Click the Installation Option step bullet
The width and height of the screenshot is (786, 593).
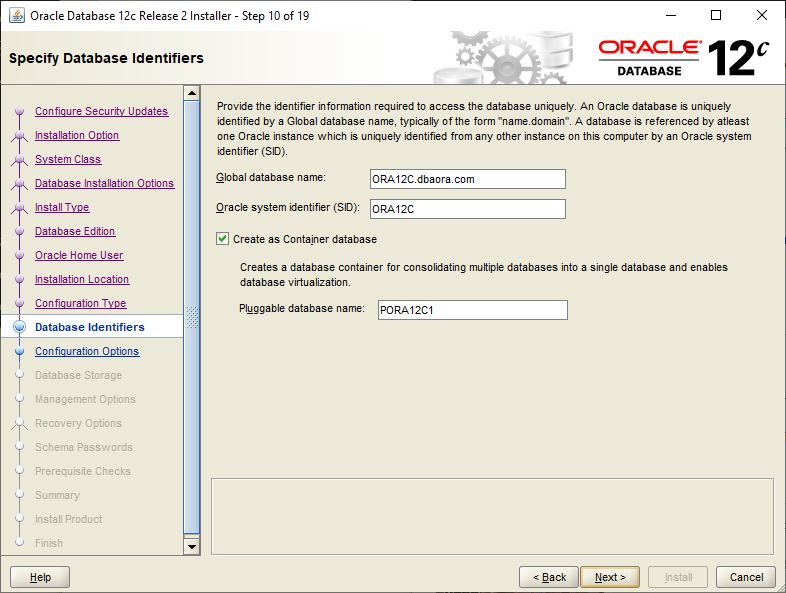tap(20, 135)
